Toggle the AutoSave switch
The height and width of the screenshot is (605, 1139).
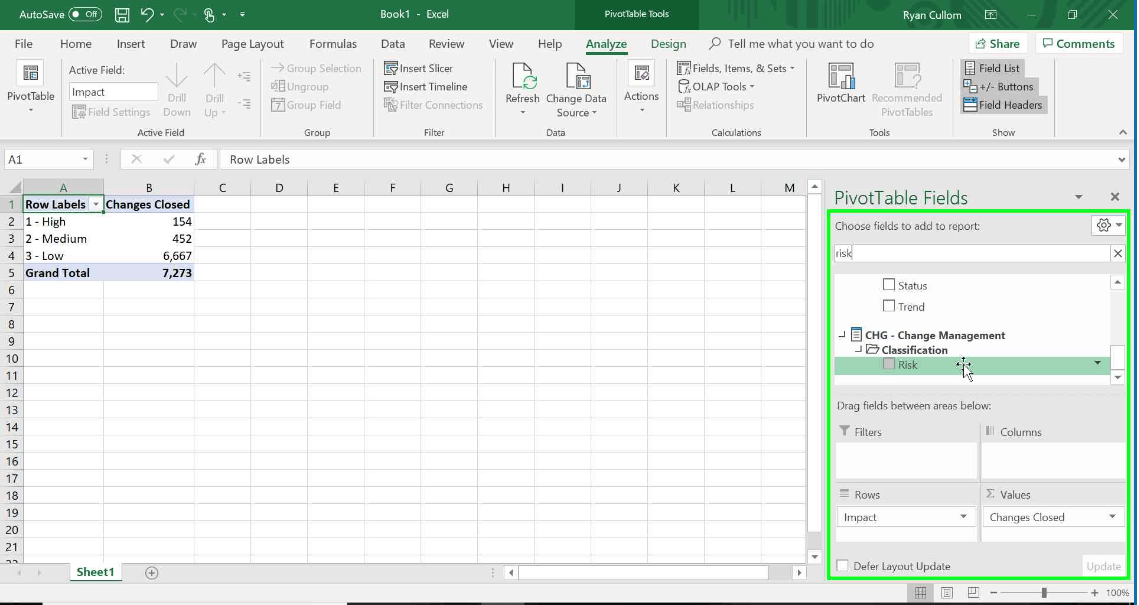(84, 15)
